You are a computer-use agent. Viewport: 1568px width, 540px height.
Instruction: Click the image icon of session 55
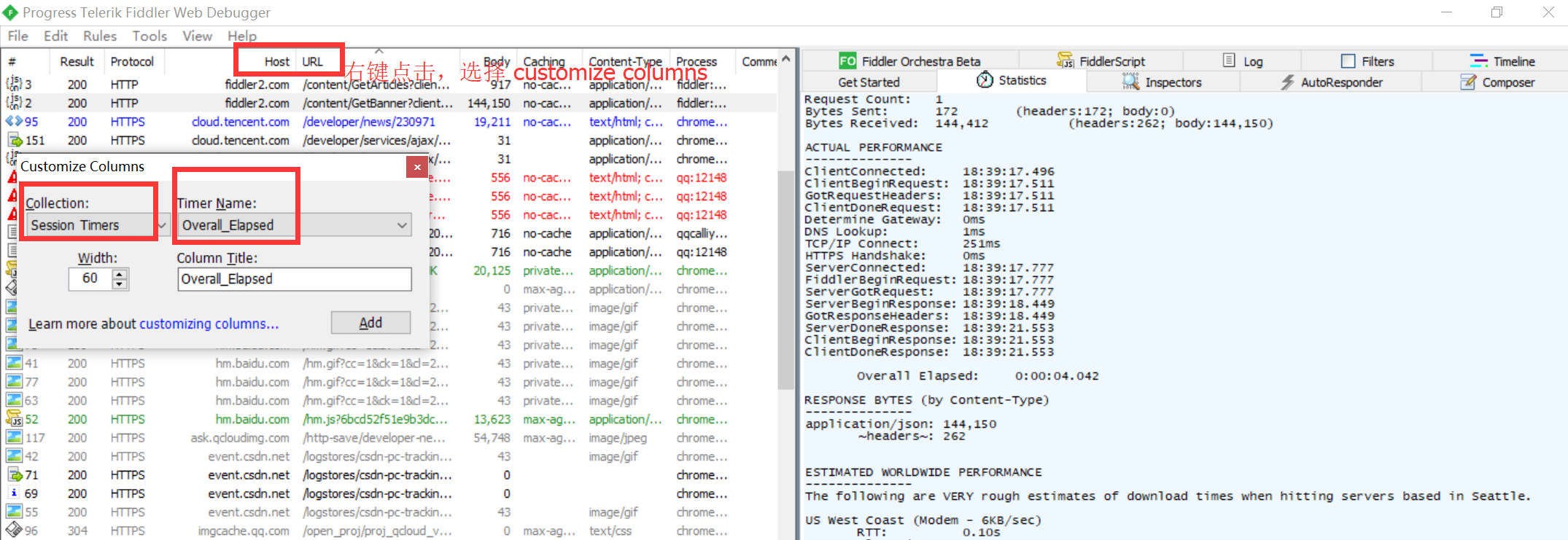pos(14,512)
